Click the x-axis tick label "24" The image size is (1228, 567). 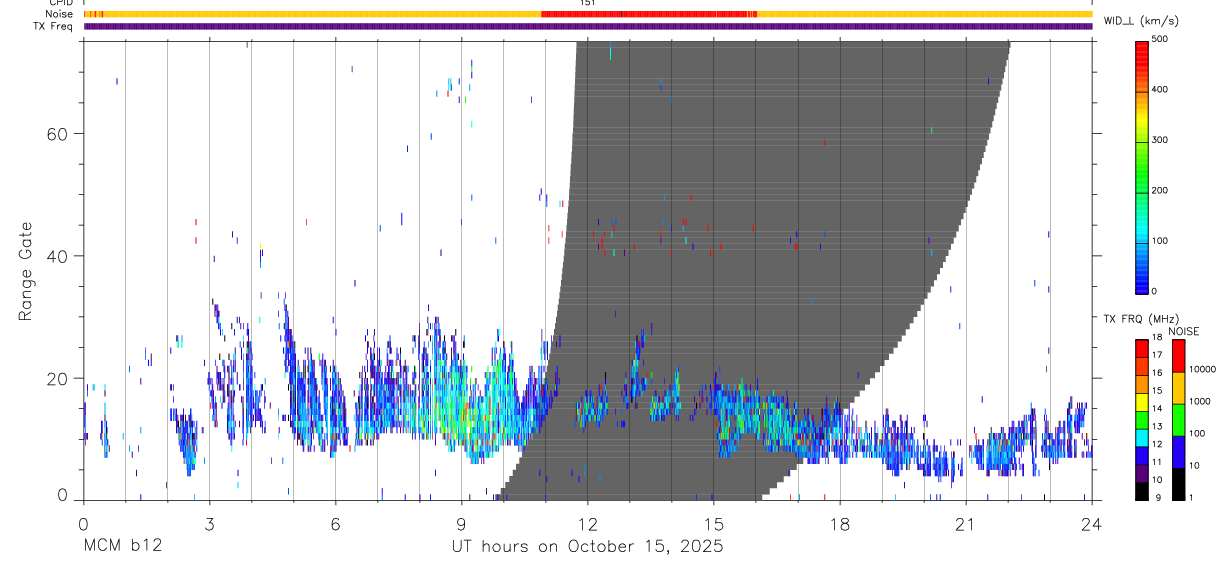click(x=1092, y=523)
